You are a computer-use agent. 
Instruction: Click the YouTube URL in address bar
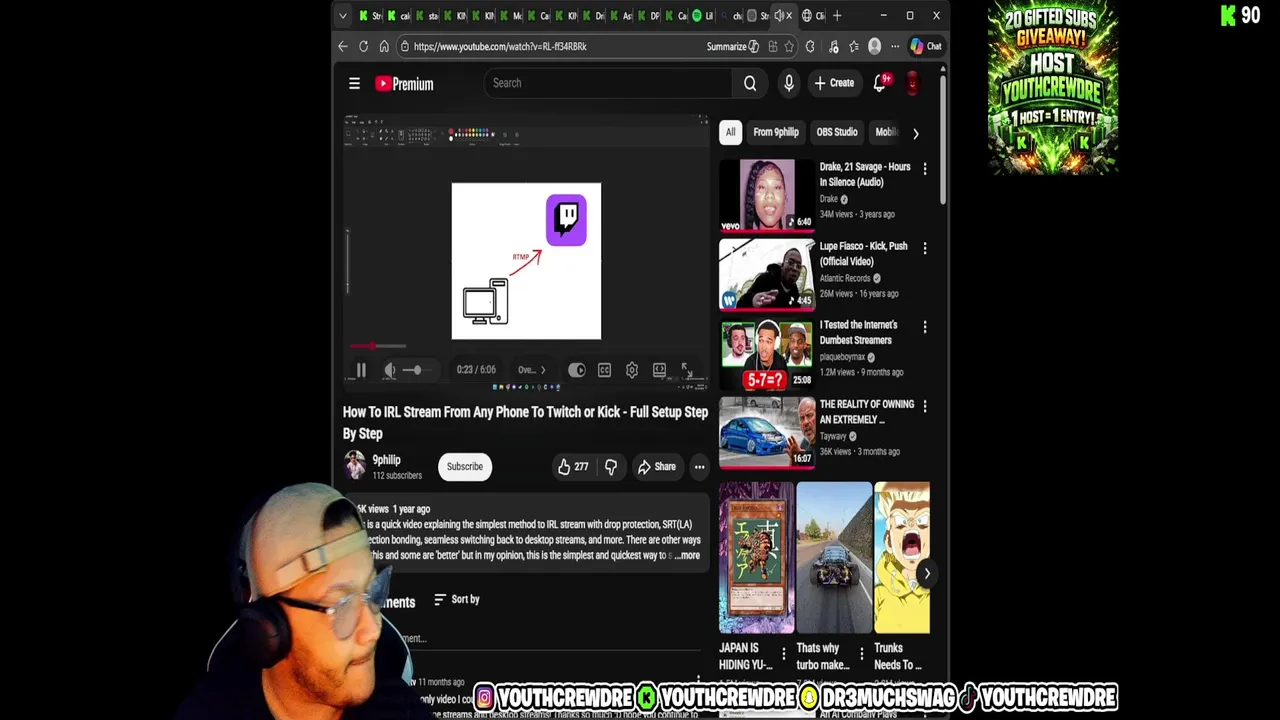click(x=500, y=46)
